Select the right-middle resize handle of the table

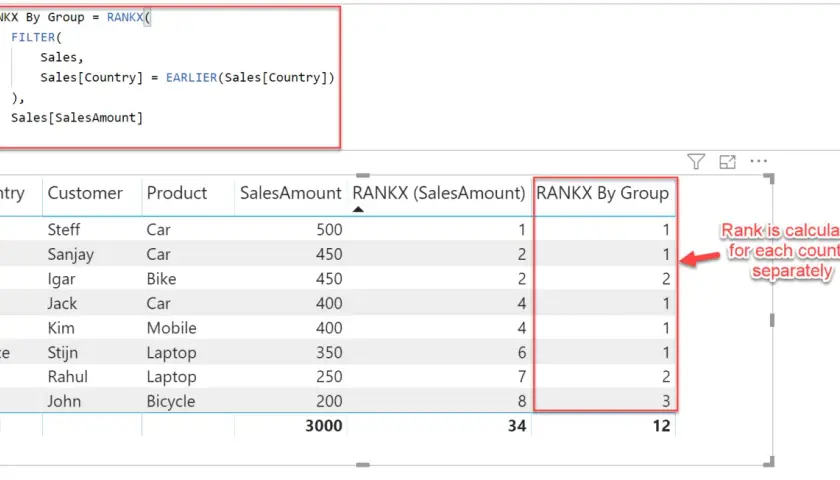[772, 320]
